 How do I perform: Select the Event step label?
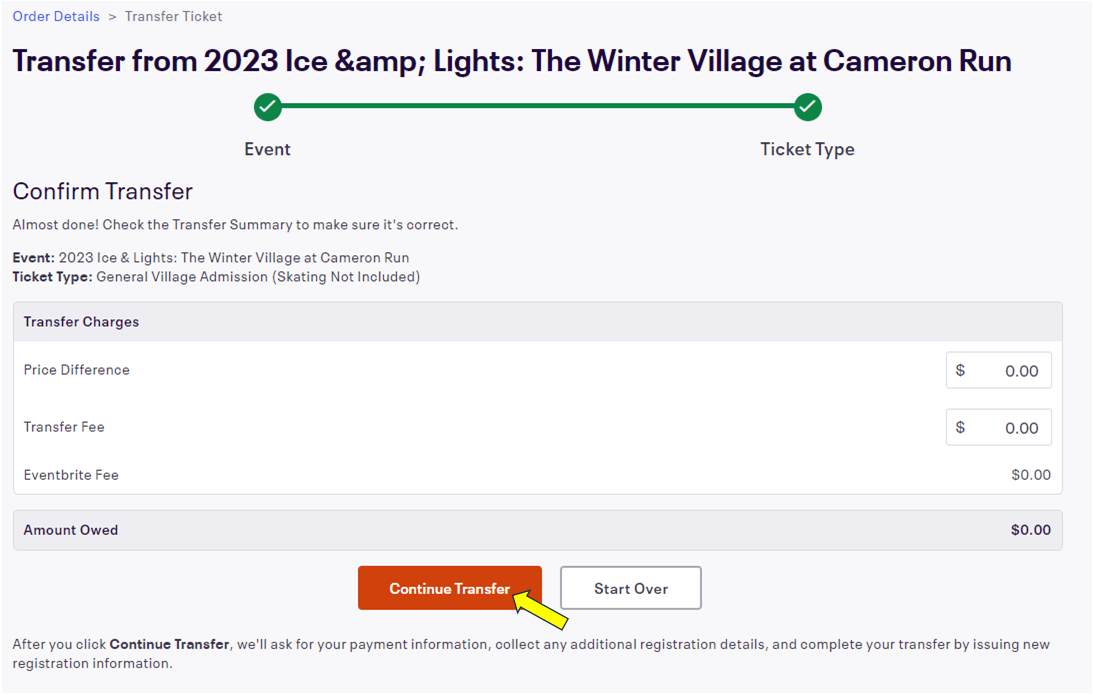coord(267,149)
